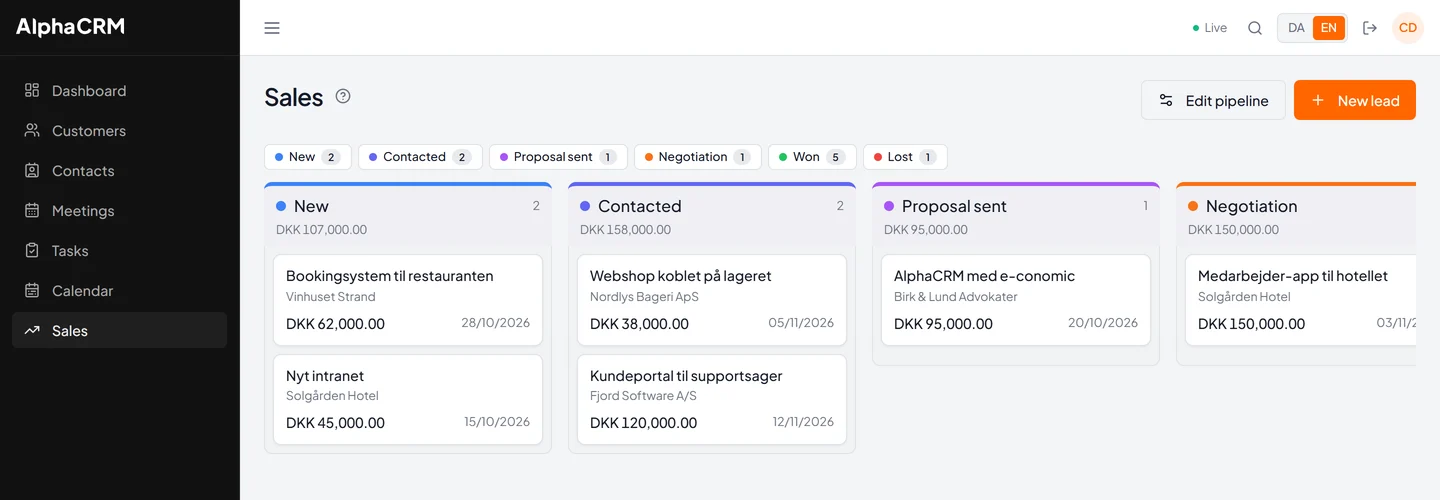Click the Tasks clipboard icon

(32, 250)
